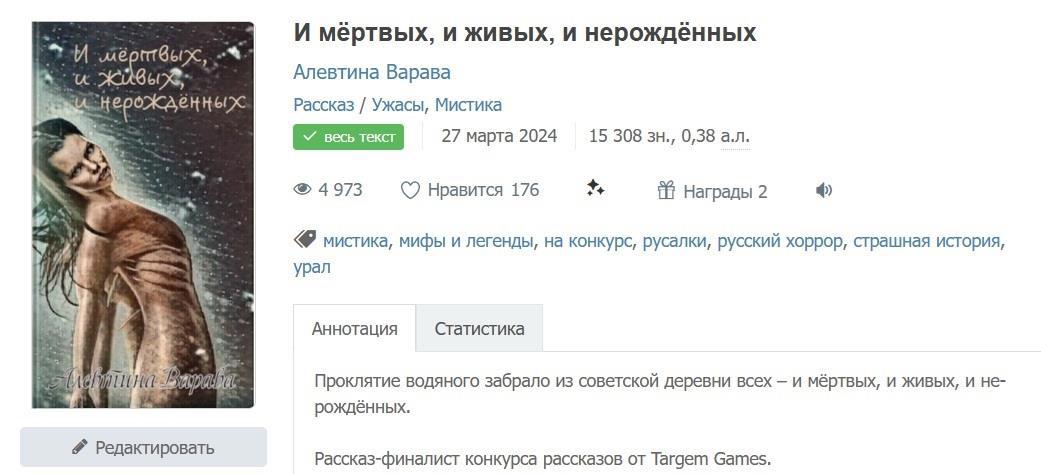Image resolution: width=1041 pixels, height=474 pixels.
Task: Click the sparkle stars icon
Action: pyautogui.click(x=595, y=189)
